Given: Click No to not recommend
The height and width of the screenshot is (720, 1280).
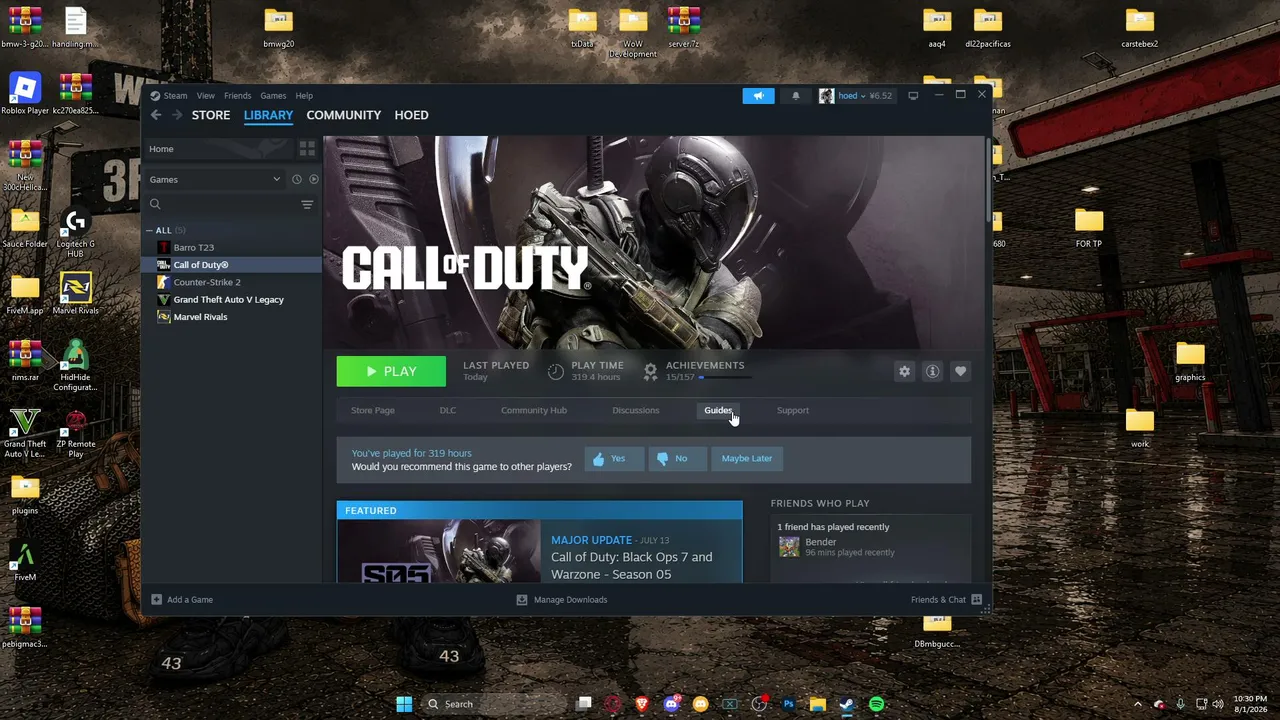Looking at the screenshot, I should (676, 458).
